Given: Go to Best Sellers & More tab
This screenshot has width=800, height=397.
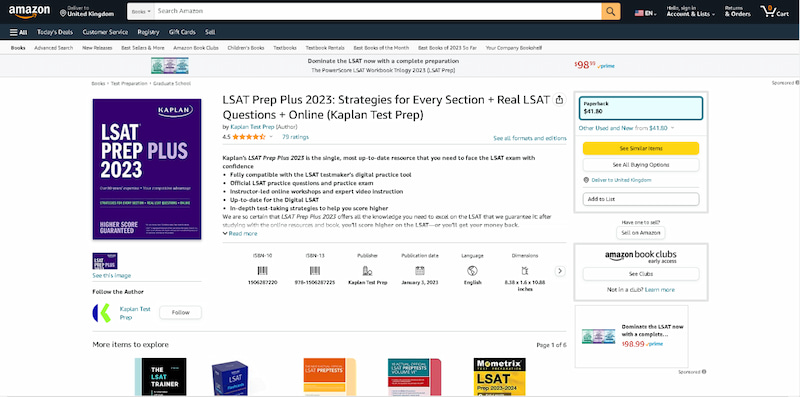Looking at the screenshot, I should point(143,48).
